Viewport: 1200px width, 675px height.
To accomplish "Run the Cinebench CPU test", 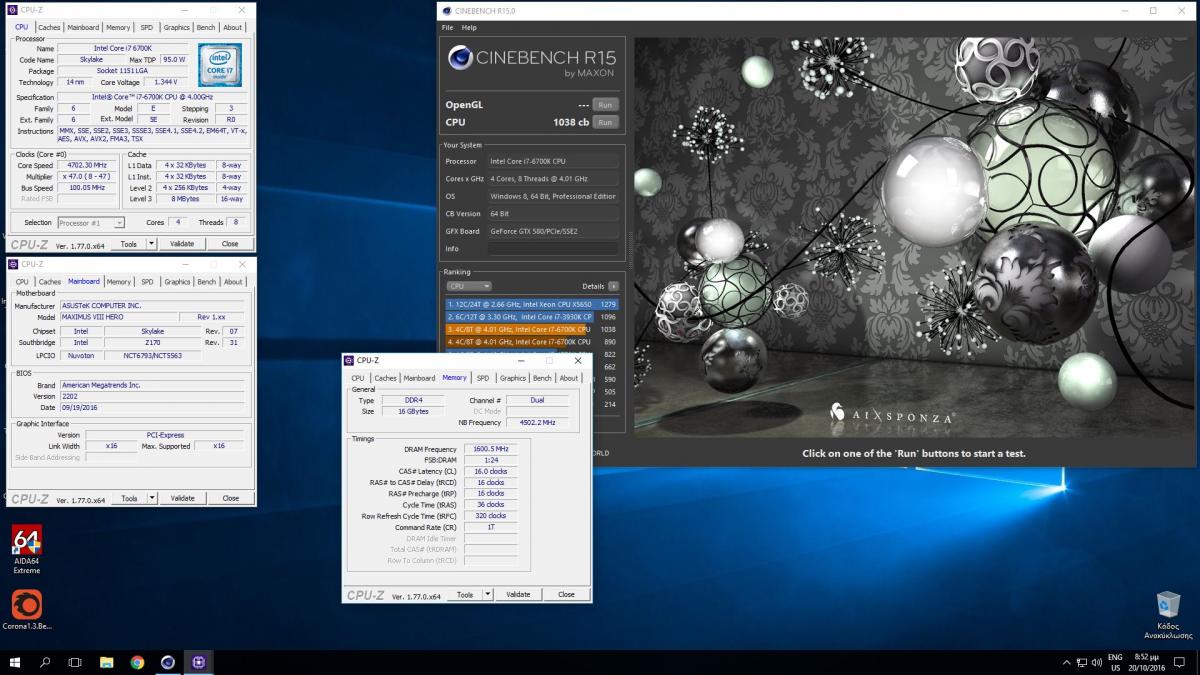I will coord(605,122).
